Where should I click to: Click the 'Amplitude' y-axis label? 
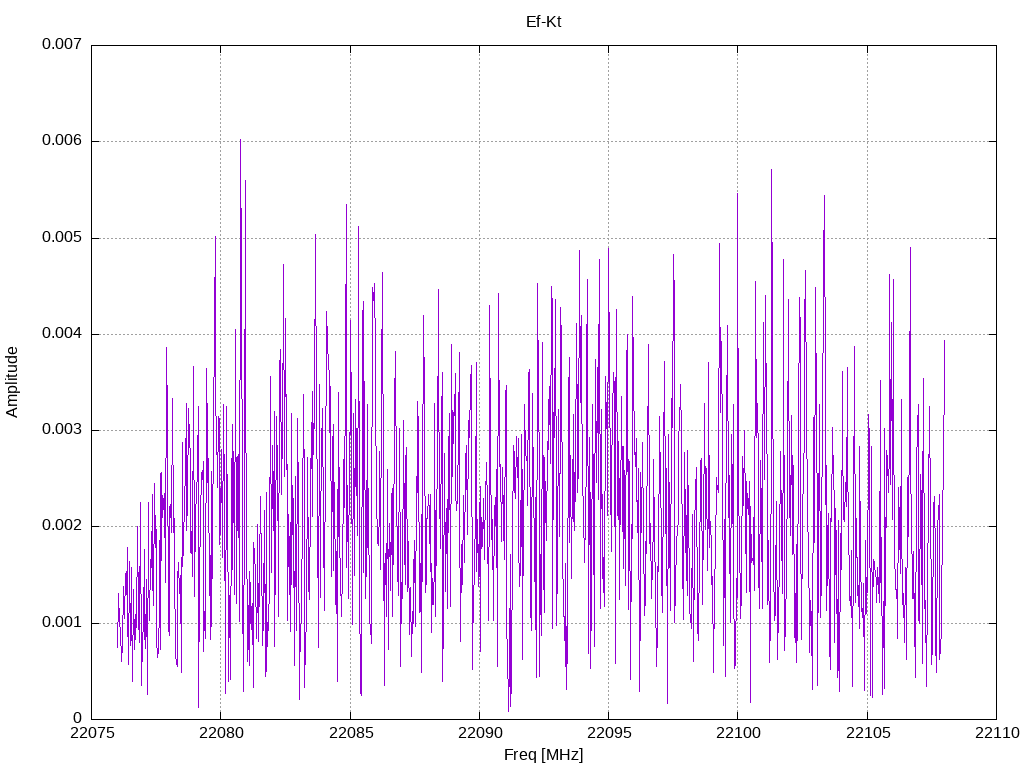point(12,382)
